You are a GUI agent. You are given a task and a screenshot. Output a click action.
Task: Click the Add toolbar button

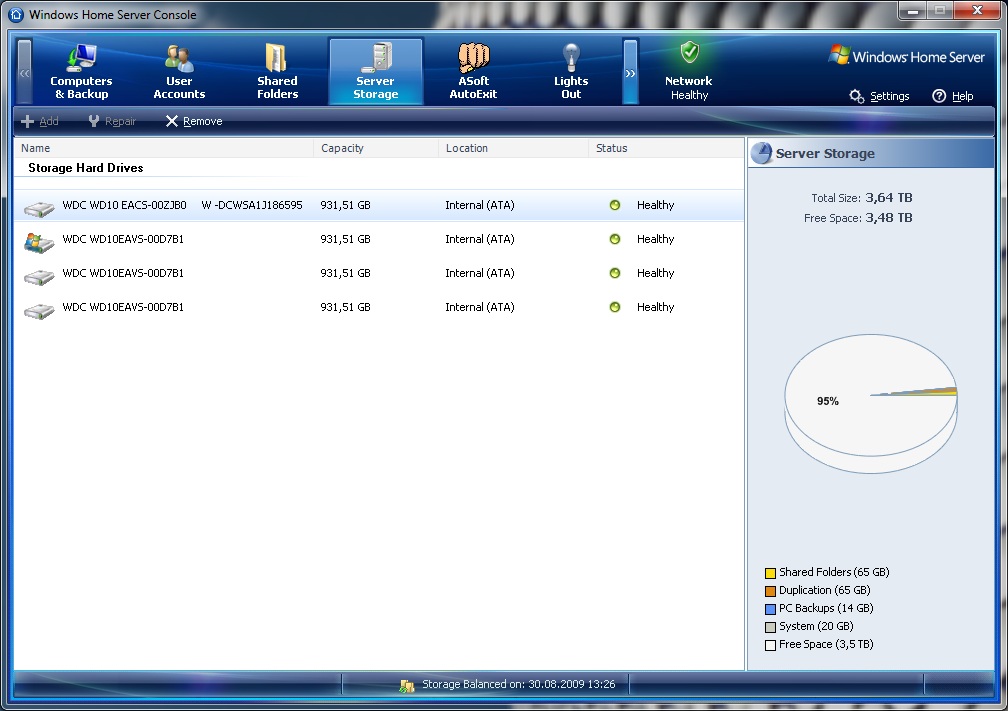coord(40,121)
